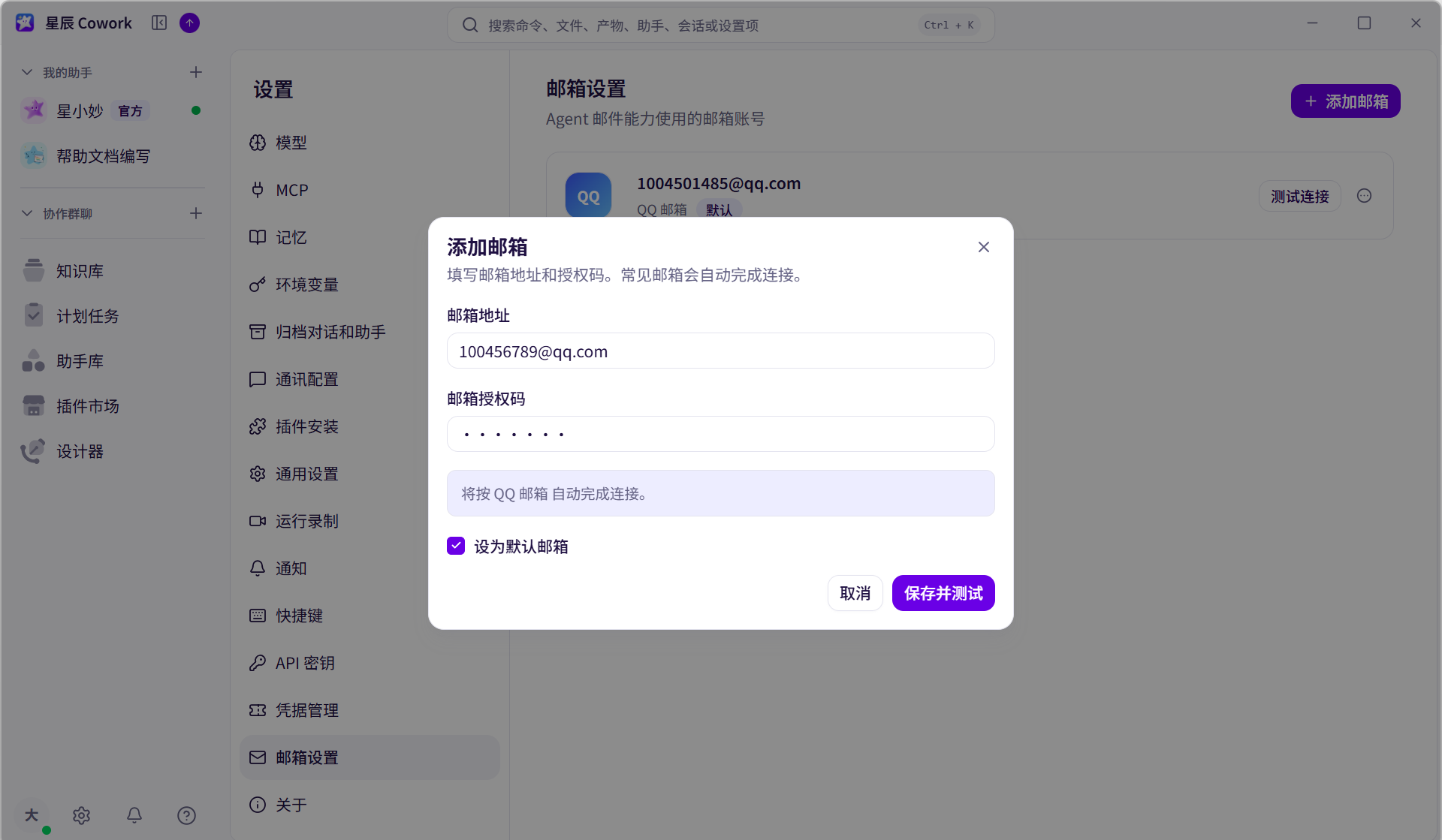Click the 邮箱地址 input field
Image resolution: width=1442 pixels, height=840 pixels.
[x=720, y=351]
